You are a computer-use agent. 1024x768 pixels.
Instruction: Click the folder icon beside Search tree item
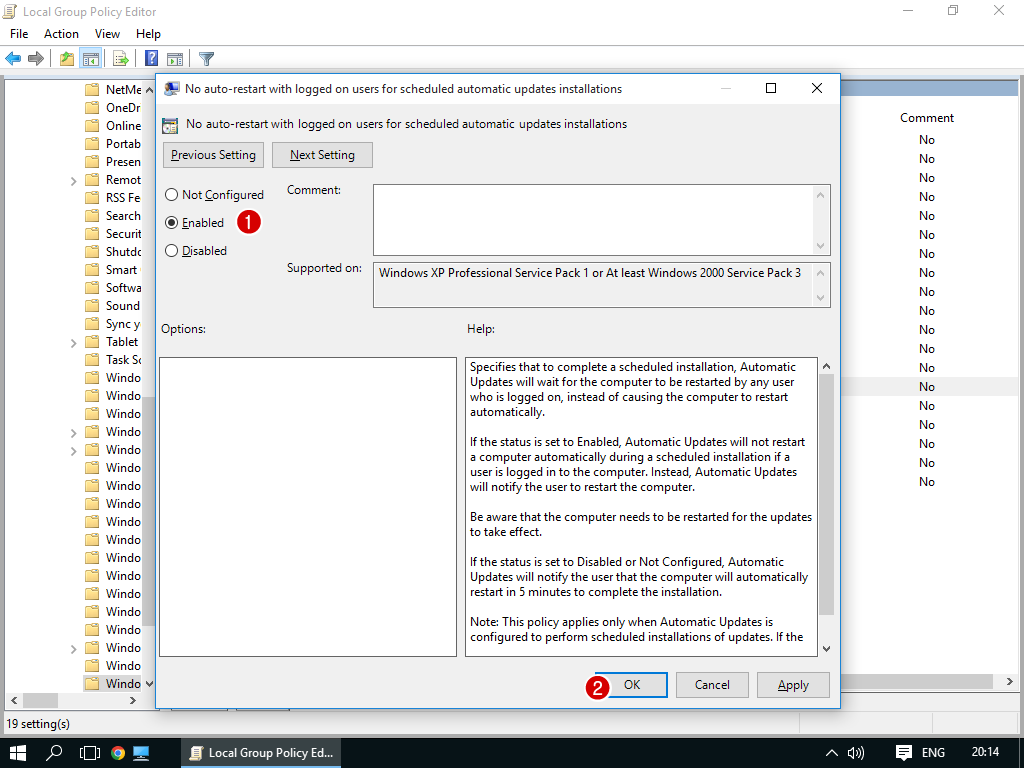92,216
